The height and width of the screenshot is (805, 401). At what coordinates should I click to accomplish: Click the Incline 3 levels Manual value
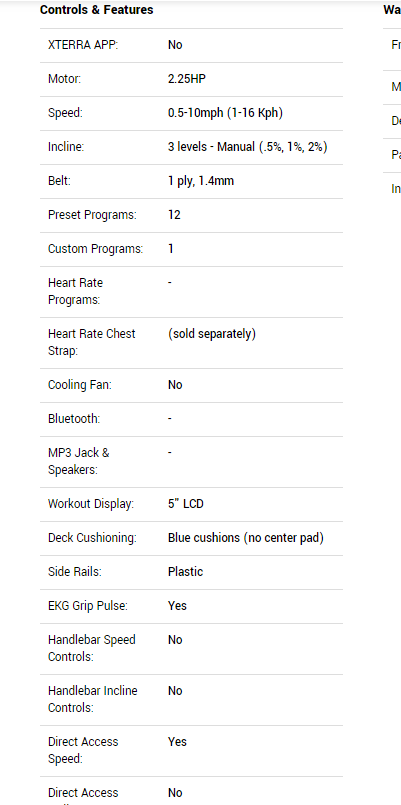247,147
